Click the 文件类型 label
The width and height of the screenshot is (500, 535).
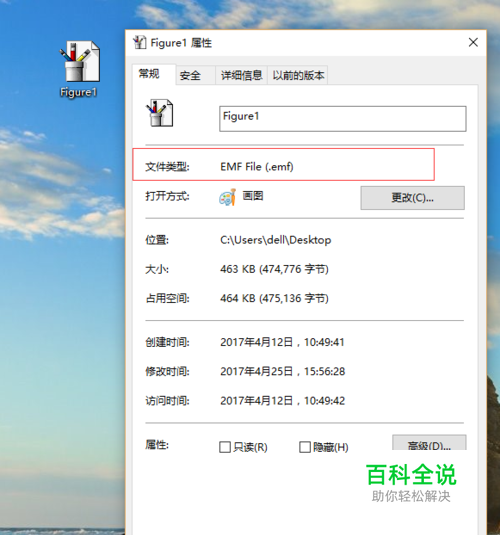167,167
